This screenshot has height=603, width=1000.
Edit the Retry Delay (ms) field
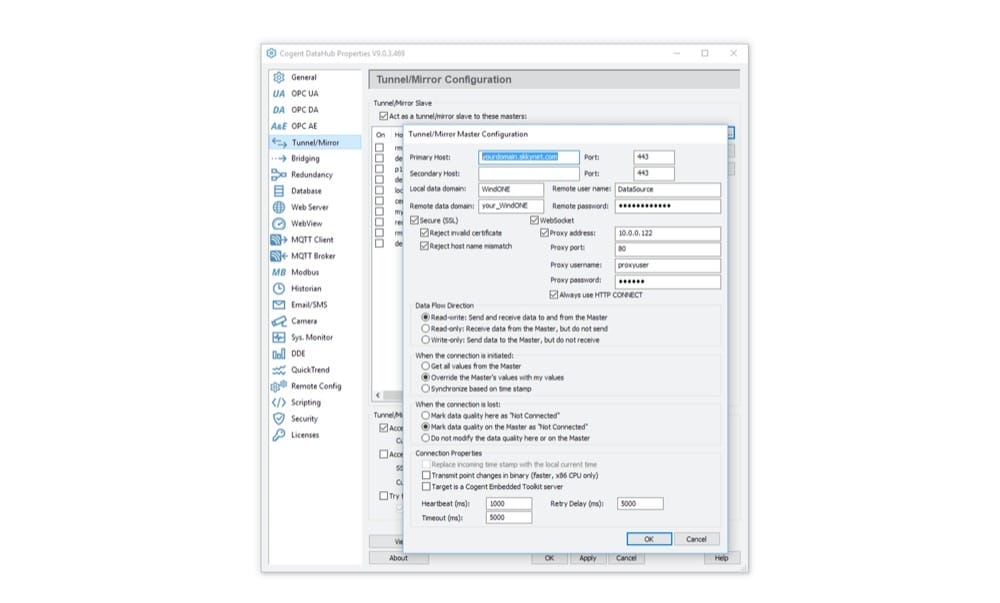tap(640, 504)
